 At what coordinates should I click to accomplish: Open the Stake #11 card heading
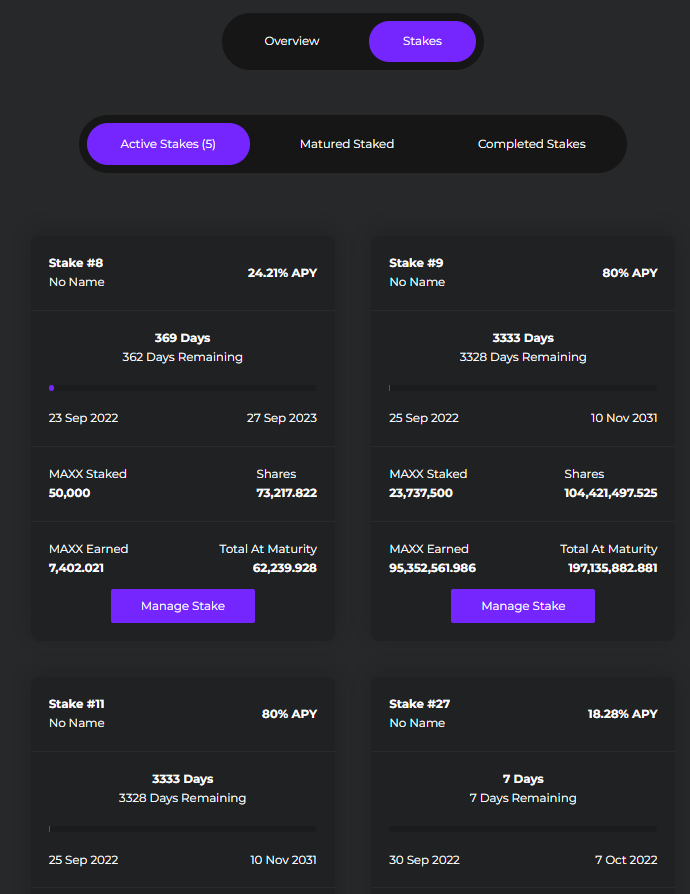pyautogui.click(x=77, y=704)
